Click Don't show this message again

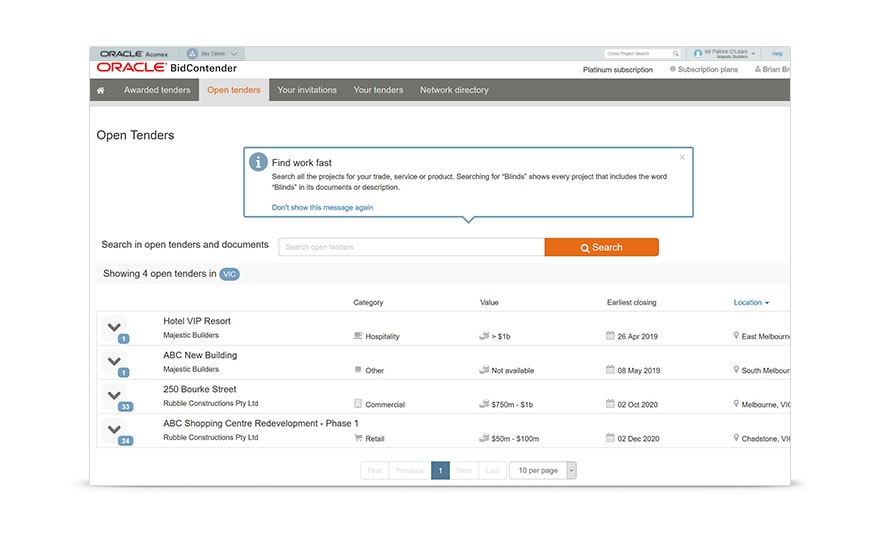322,208
